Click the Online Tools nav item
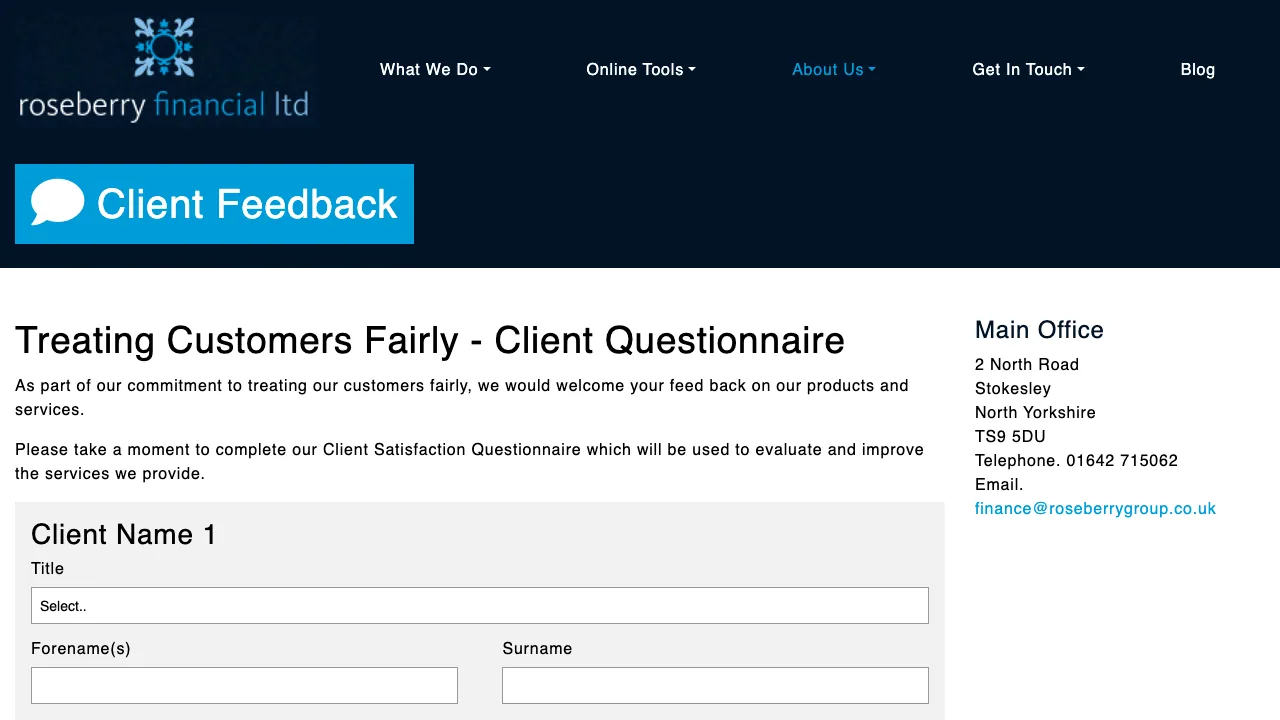This screenshot has width=1280, height=720. tap(640, 69)
